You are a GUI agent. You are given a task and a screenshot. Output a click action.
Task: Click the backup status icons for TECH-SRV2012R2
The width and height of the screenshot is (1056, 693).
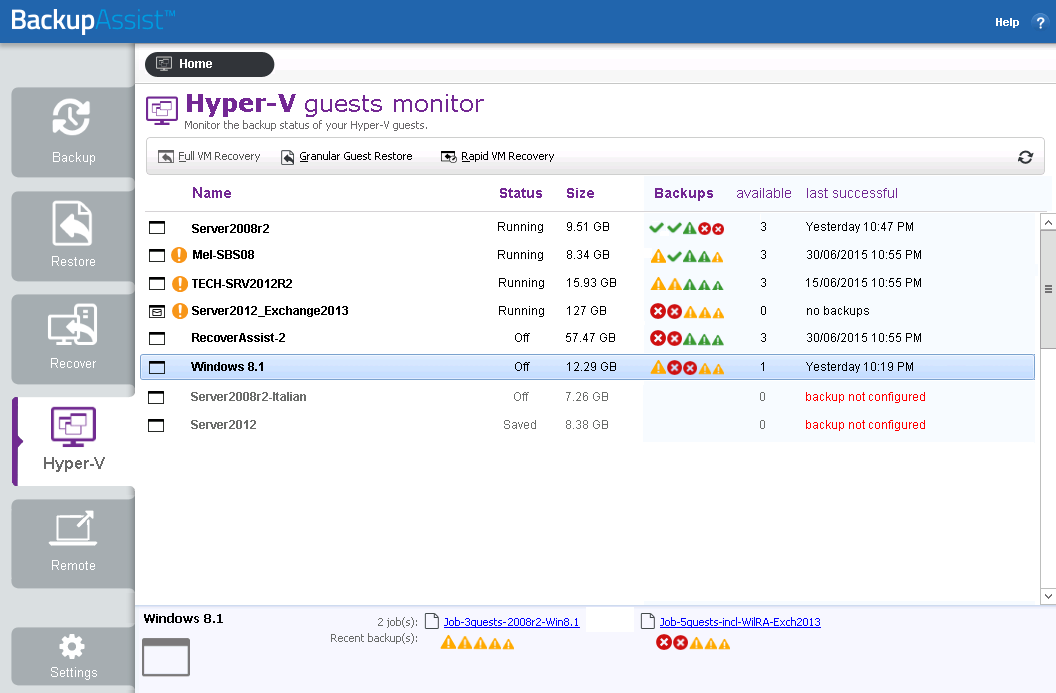click(x=686, y=284)
